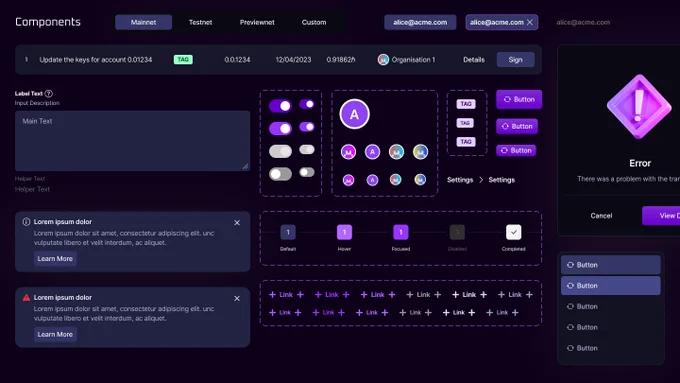Click the breadcrumb chevron between Settings items

pyautogui.click(x=481, y=180)
